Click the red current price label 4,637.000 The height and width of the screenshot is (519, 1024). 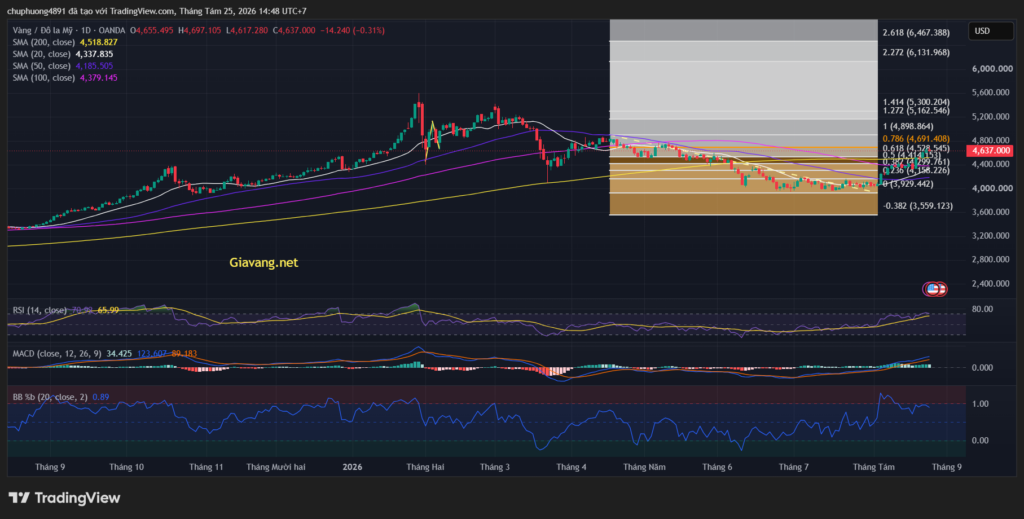[991, 150]
